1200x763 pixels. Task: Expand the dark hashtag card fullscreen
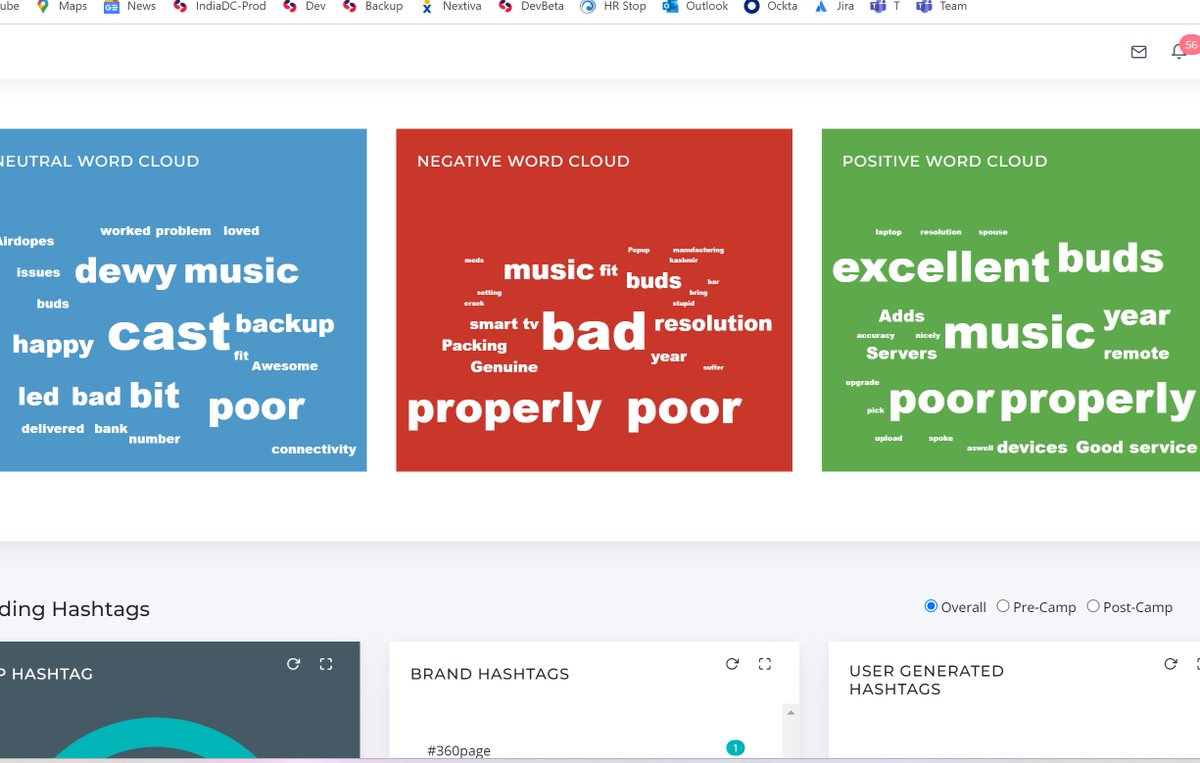pyautogui.click(x=325, y=664)
